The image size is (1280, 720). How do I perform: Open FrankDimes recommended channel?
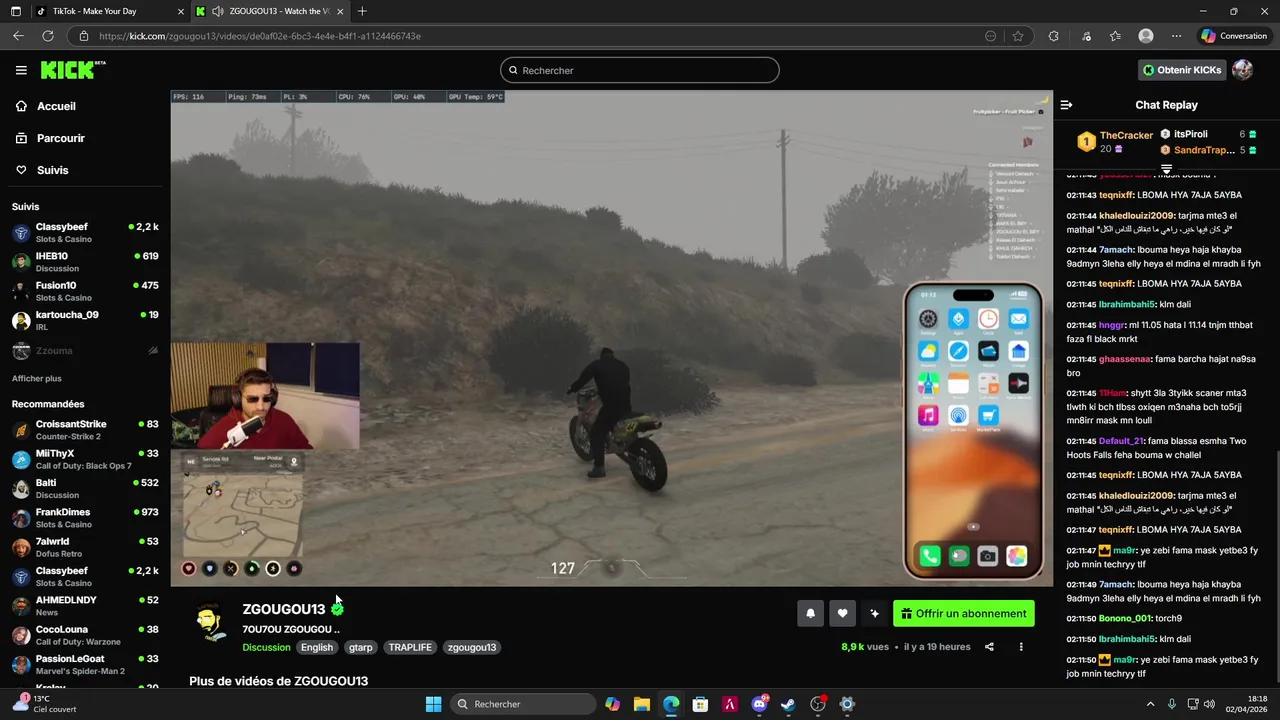click(85, 518)
